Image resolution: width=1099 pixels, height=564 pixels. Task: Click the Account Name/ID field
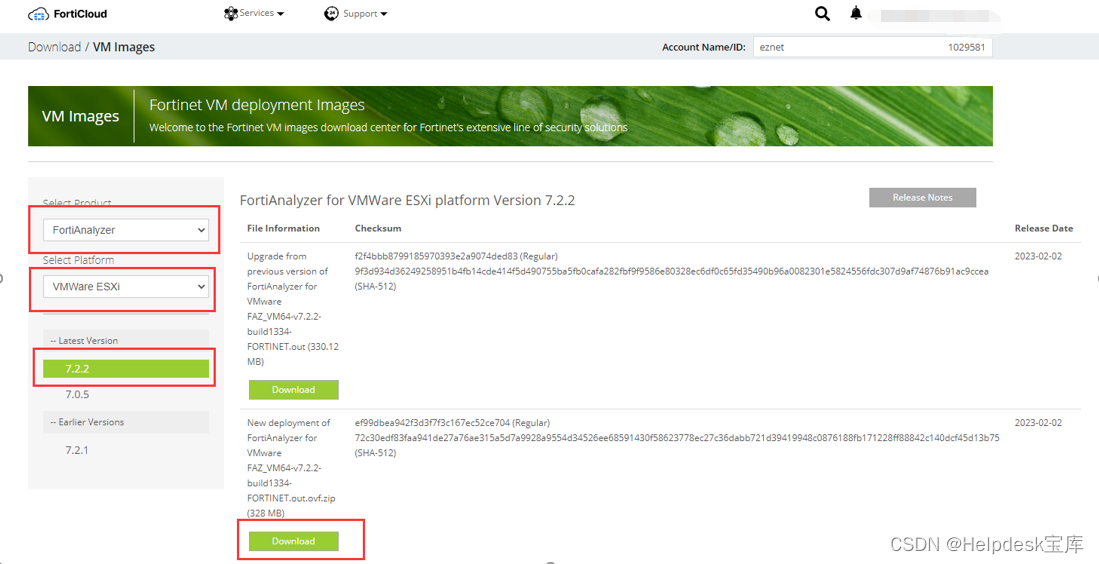pyautogui.click(x=873, y=47)
